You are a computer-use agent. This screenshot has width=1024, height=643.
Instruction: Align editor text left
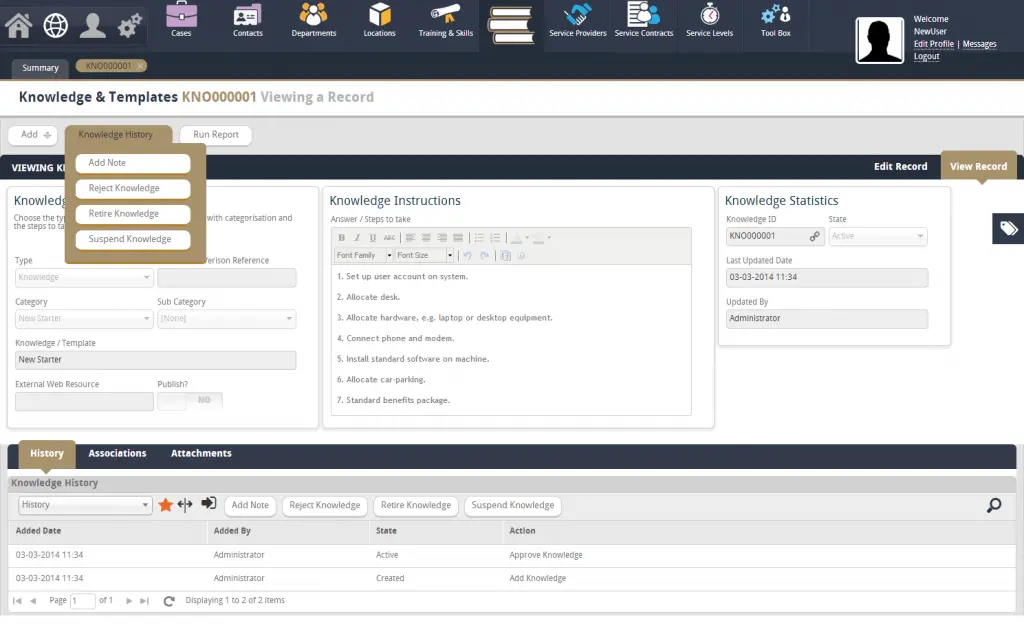[x=410, y=238]
